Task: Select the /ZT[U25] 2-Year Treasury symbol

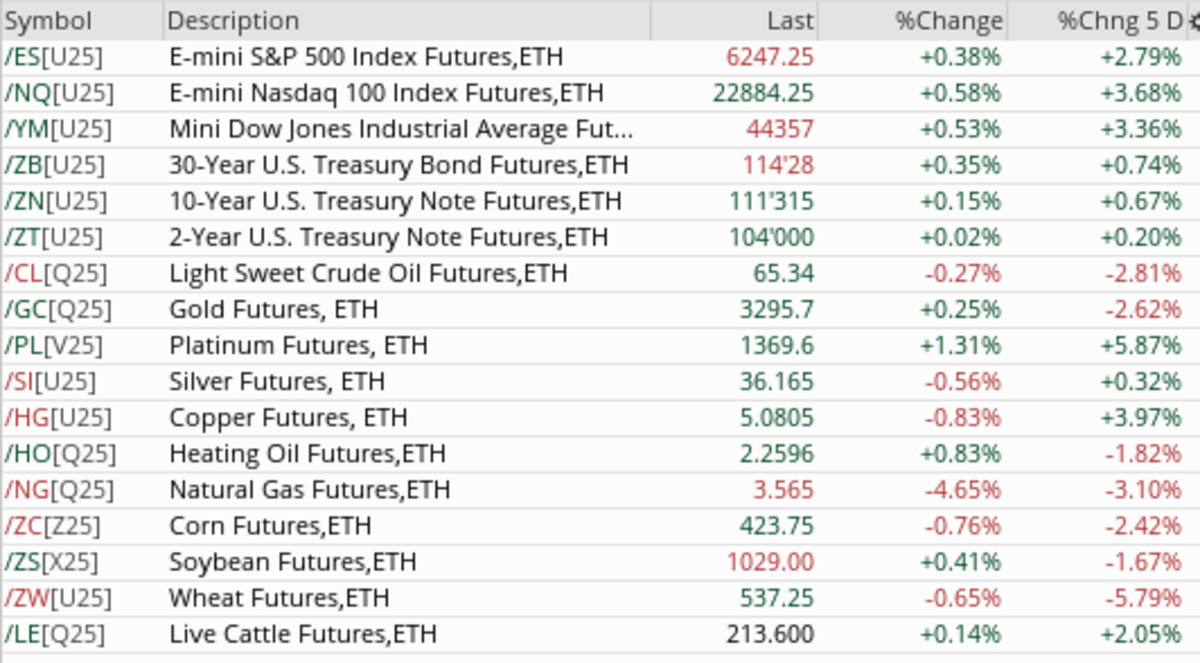Action: (x=54, y=237)
